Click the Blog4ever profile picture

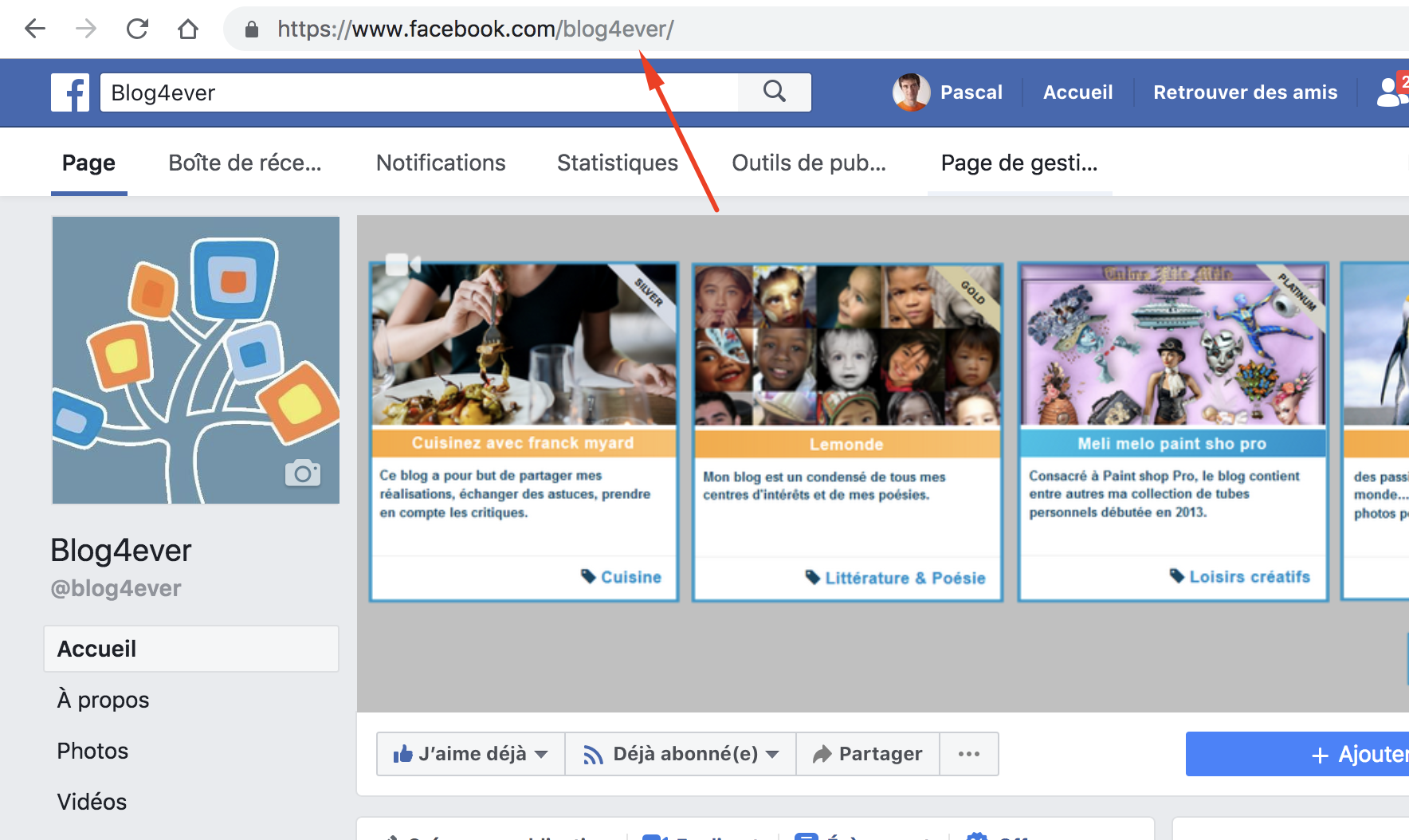coord(196,360)
